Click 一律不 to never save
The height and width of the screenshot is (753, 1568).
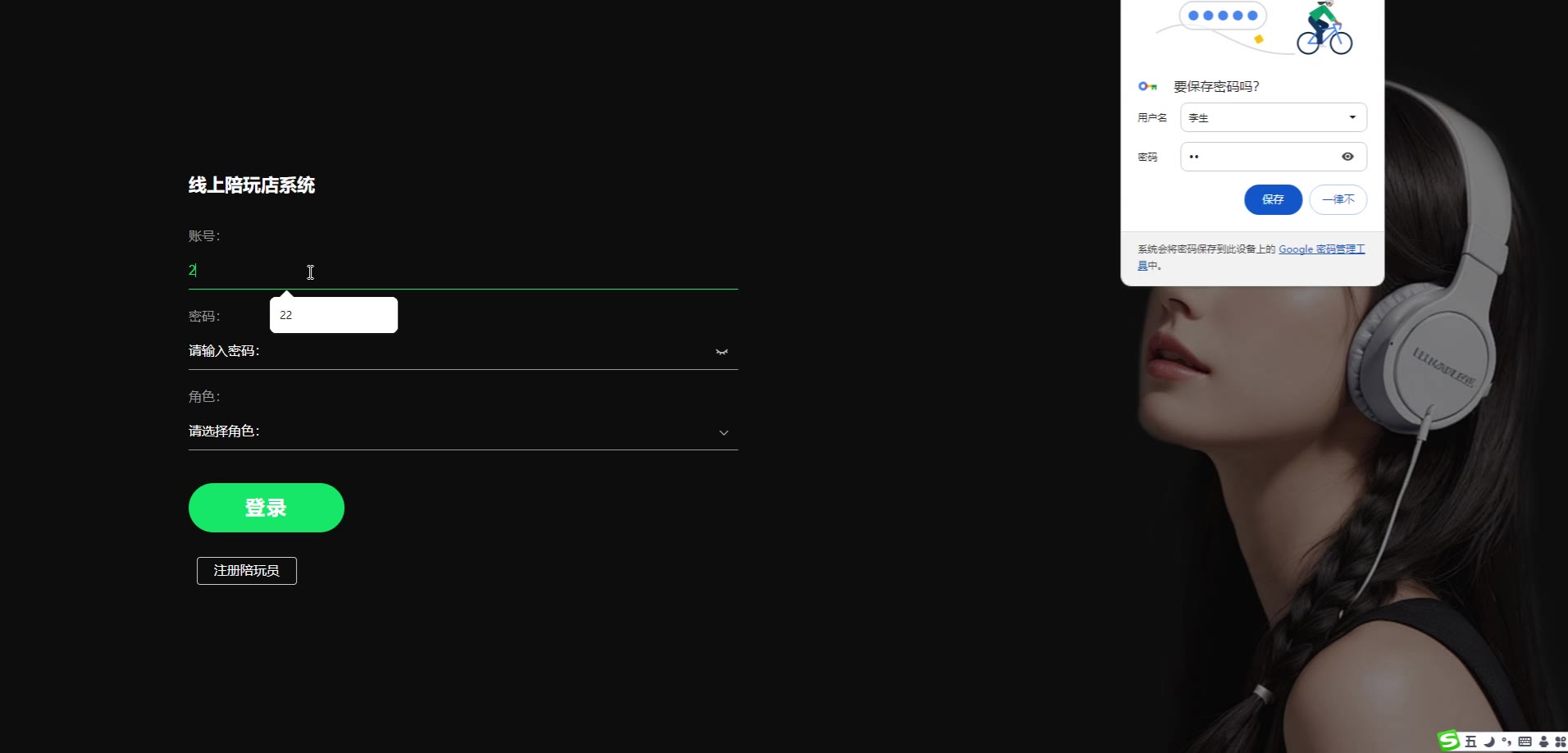[1338, 199]
